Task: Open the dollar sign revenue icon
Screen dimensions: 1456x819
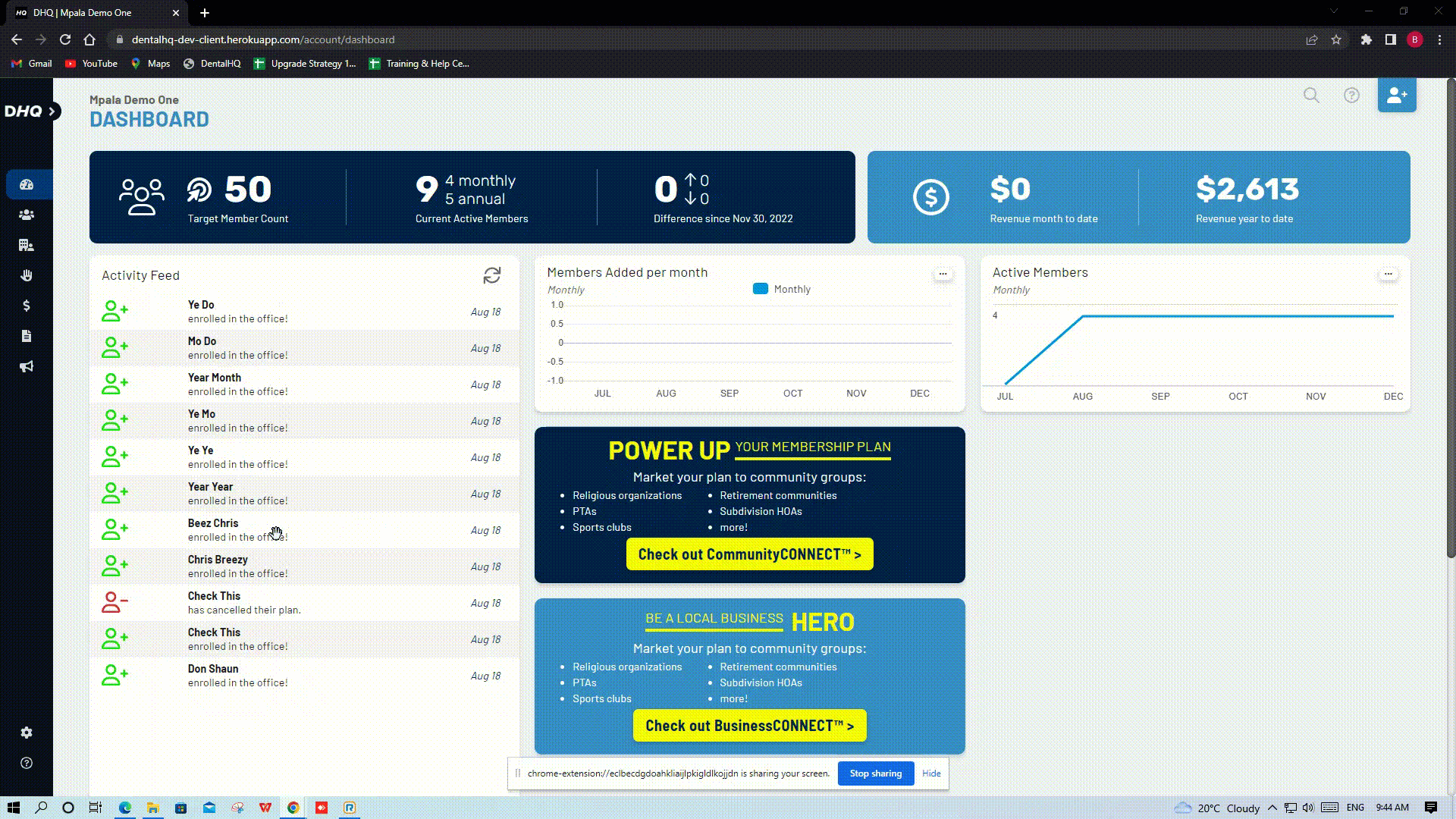Action: click(27, 306)
